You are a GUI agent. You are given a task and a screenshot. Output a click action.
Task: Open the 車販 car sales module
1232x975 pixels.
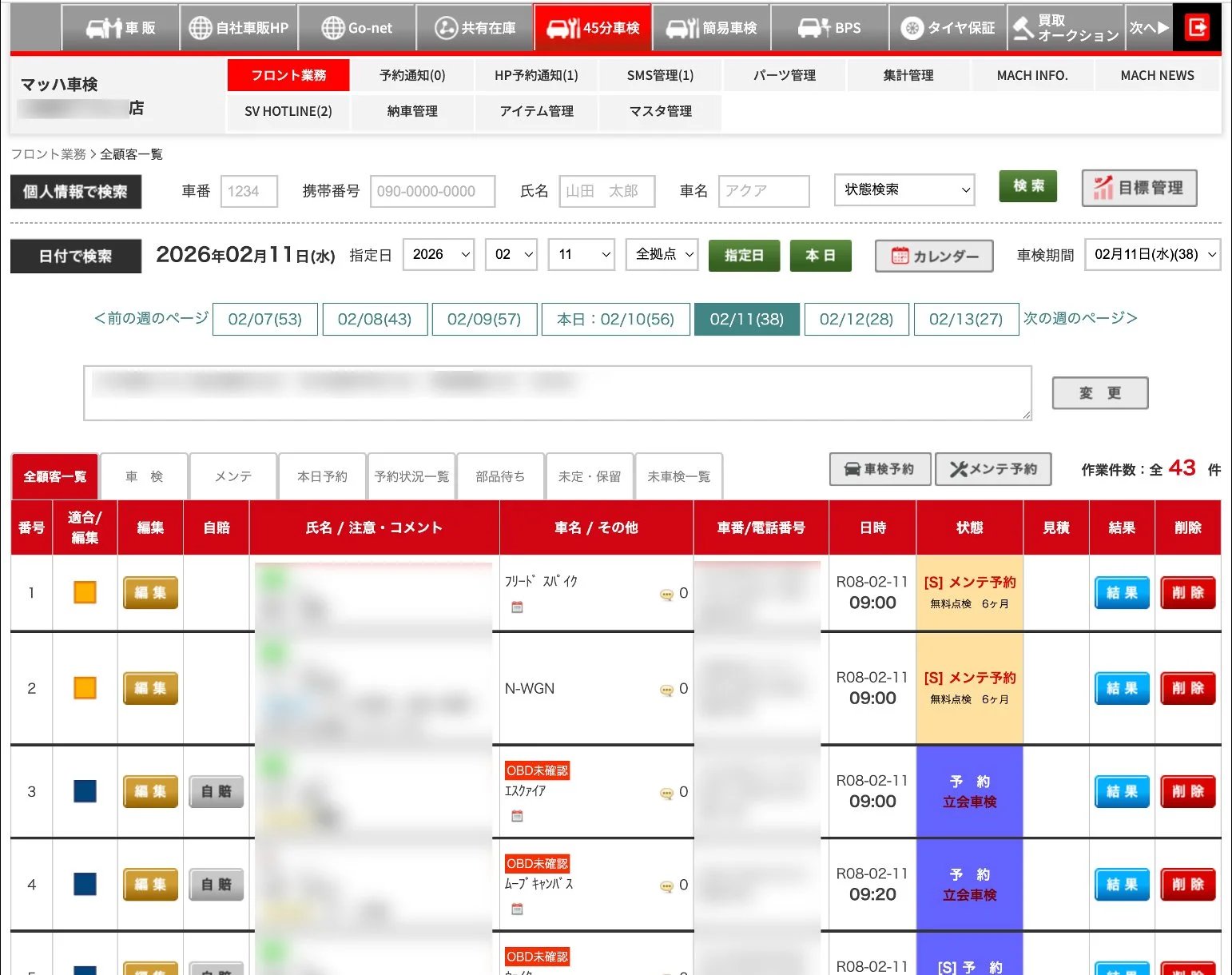point(121,28)
